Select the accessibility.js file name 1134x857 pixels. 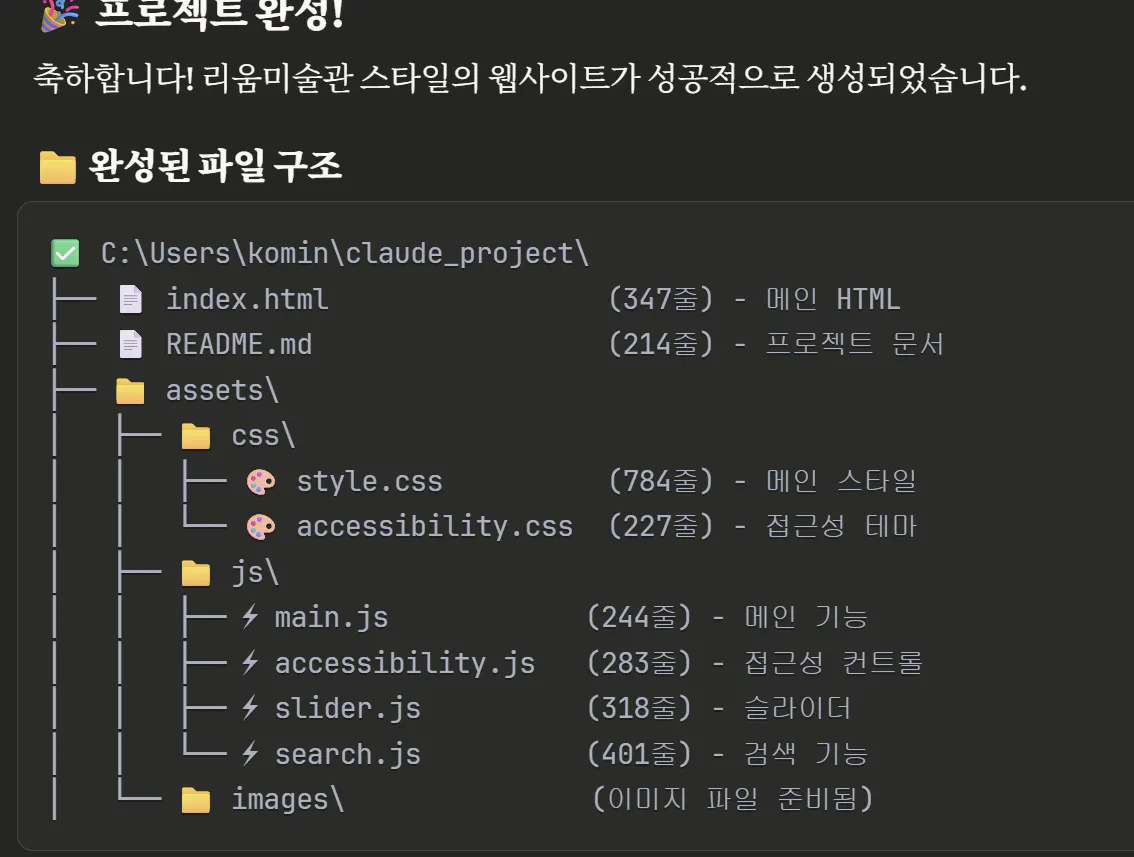(x=405, y=663)
